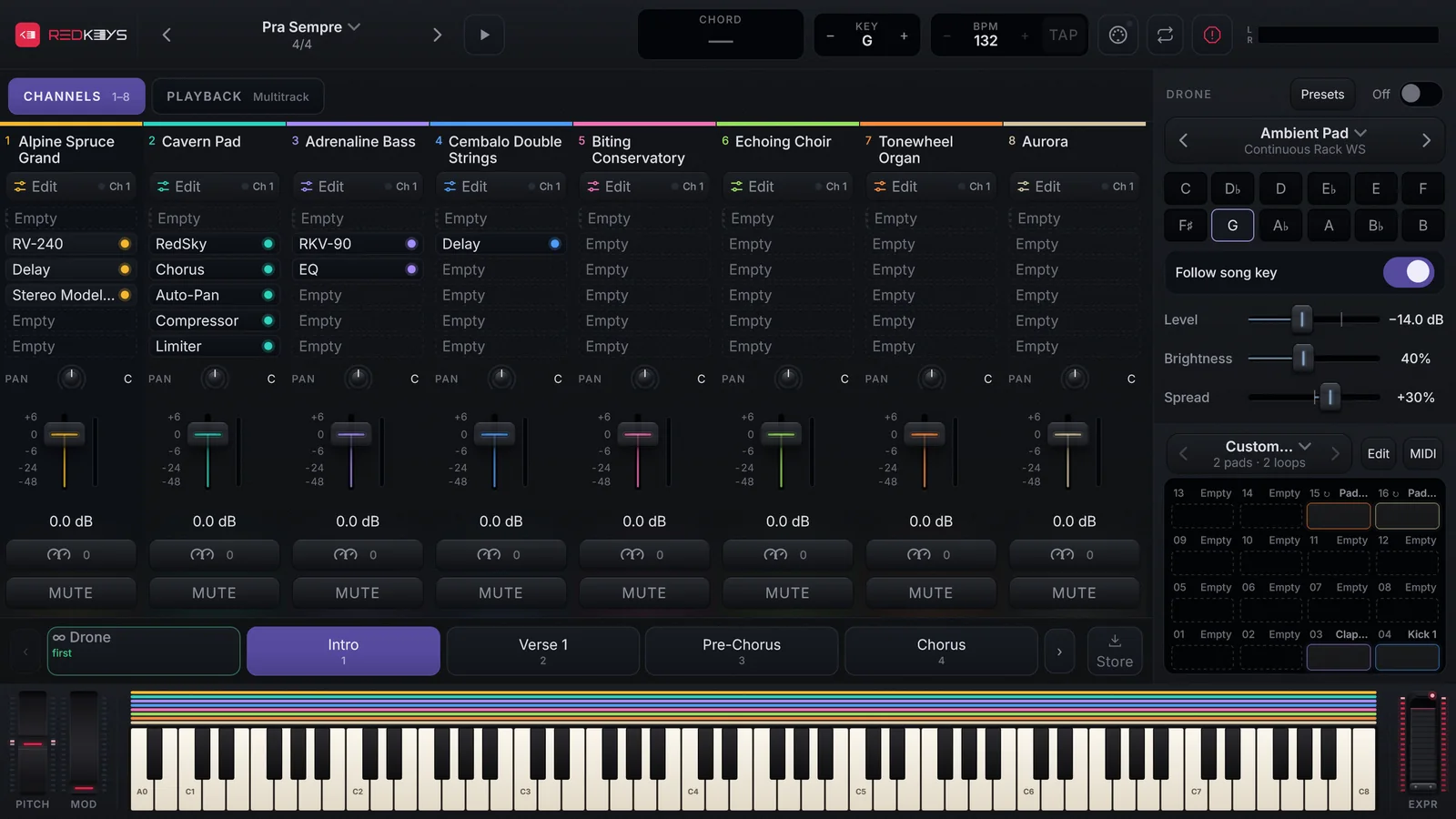Viewport: 1456px width, 819px height.
Task: Switch to the Playback Multitrack tab
Action: 238,96
